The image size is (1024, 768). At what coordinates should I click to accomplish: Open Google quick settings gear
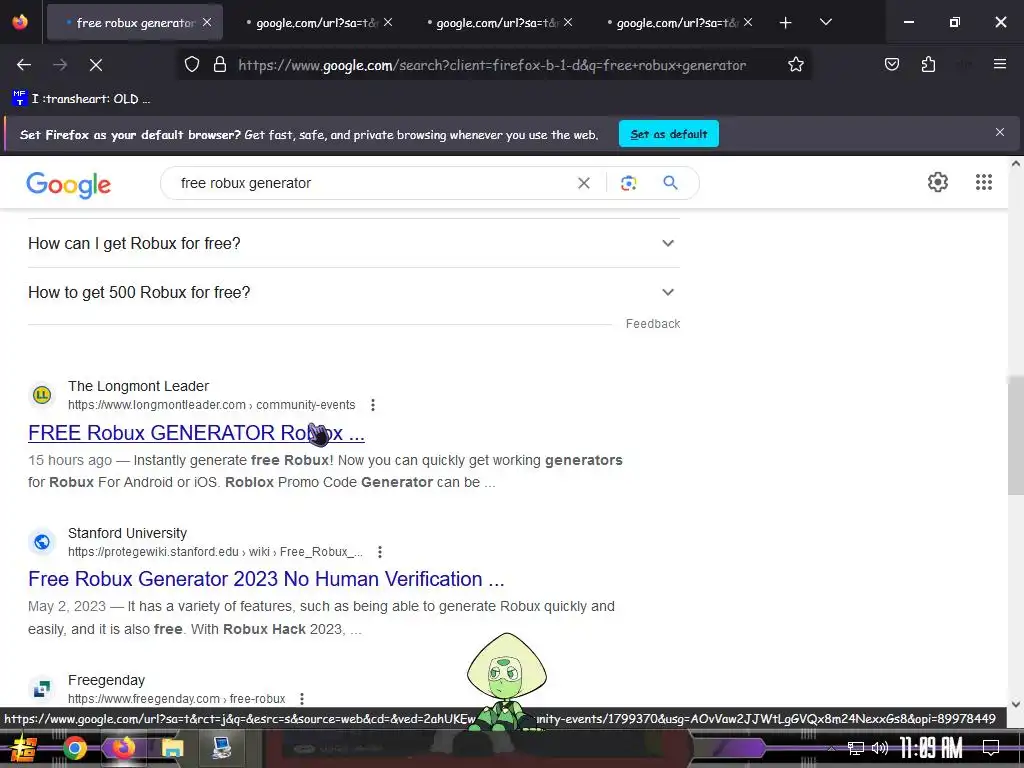click(938, 182)
